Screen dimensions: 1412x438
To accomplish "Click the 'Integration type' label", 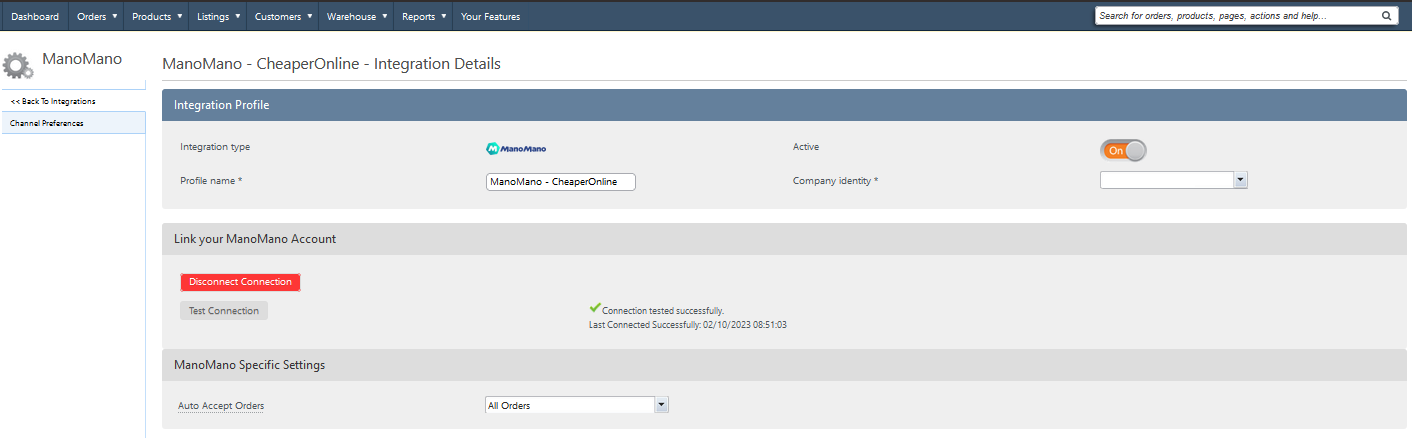I will point(215,147).
